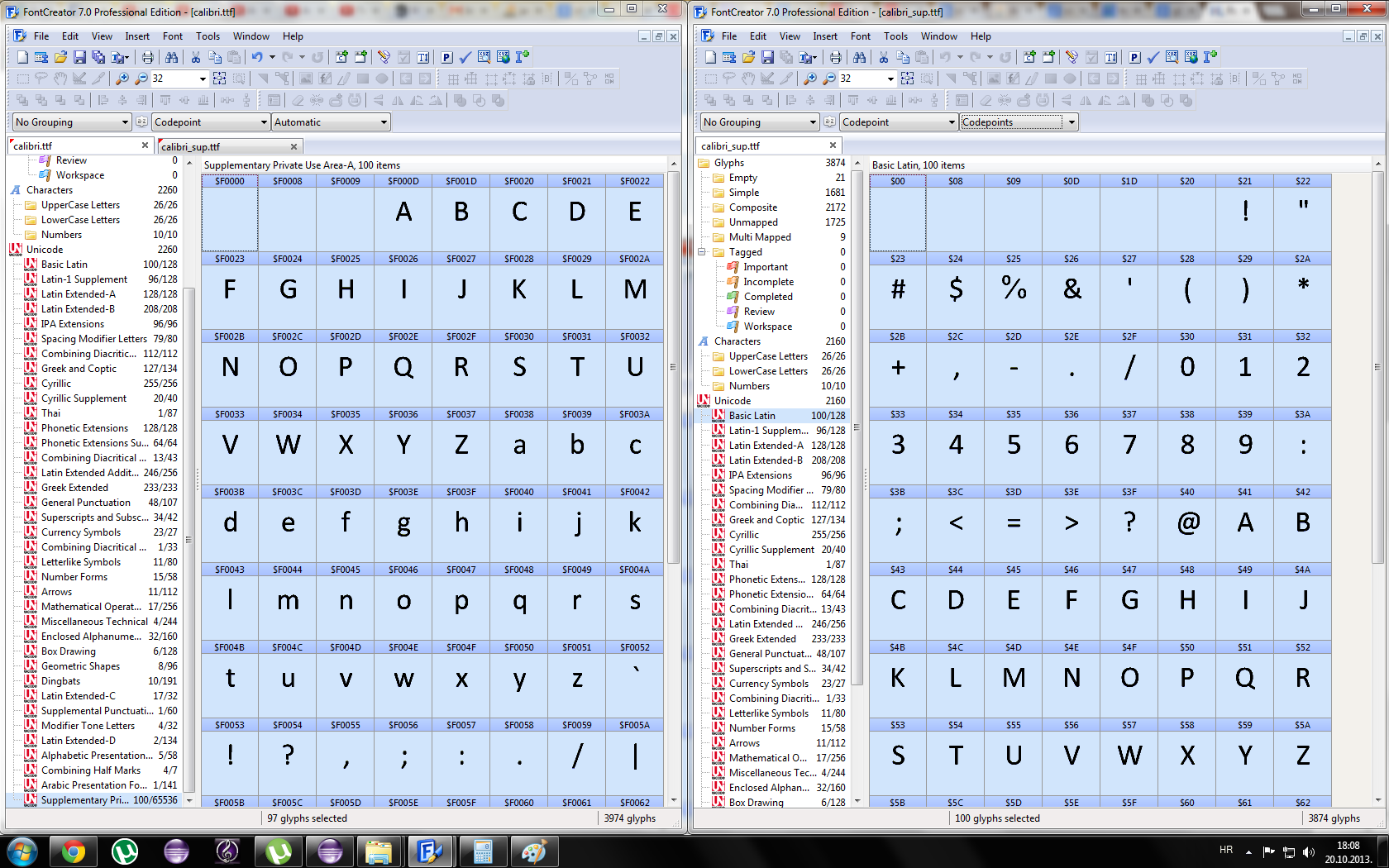Click Undo arrow in calibri.ttf window

[x=258, y=57]
